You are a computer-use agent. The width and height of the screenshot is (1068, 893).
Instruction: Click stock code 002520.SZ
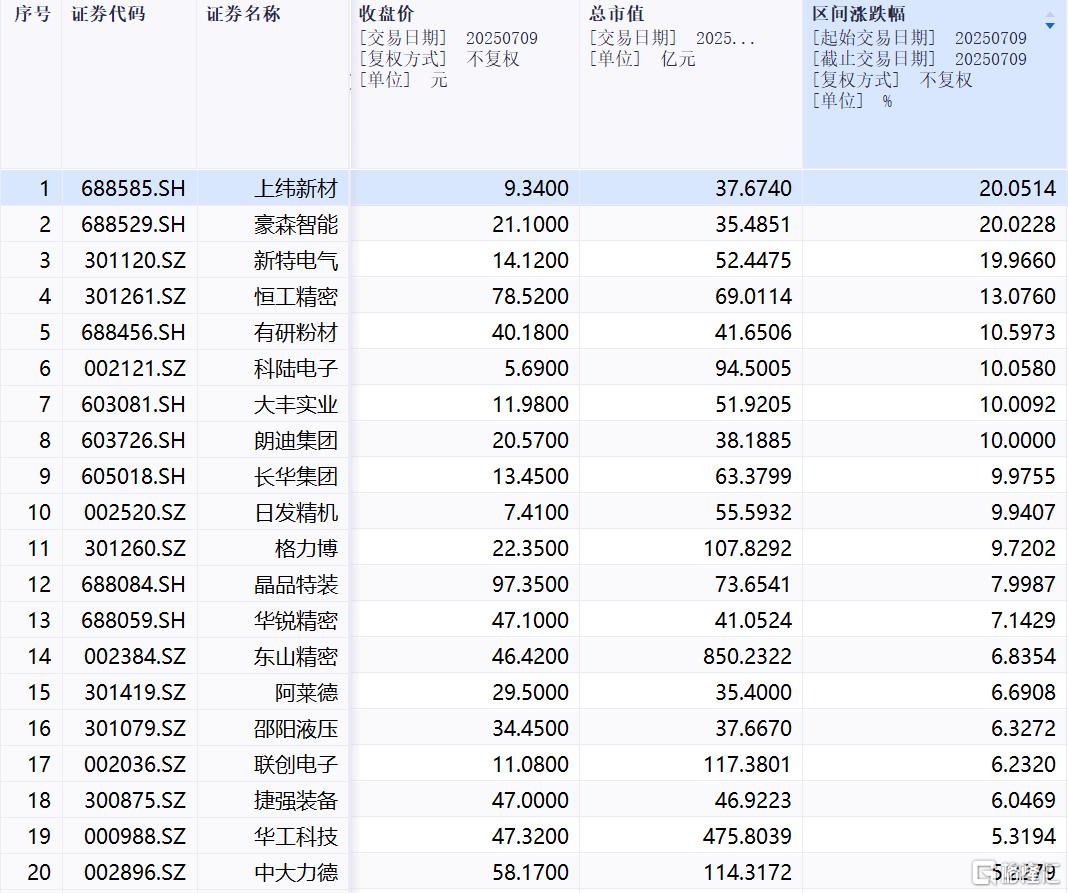[x=135, y=512]
